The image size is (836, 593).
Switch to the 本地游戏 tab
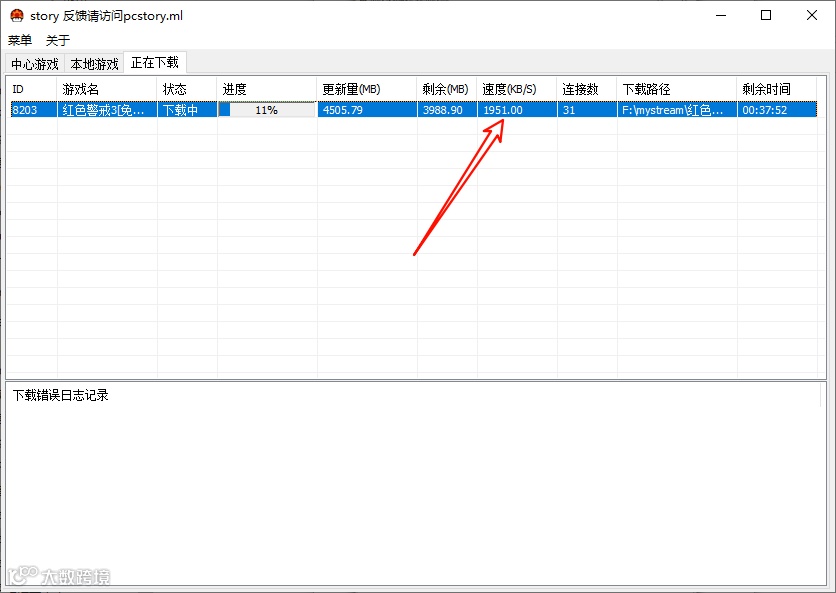pos(94,64)
